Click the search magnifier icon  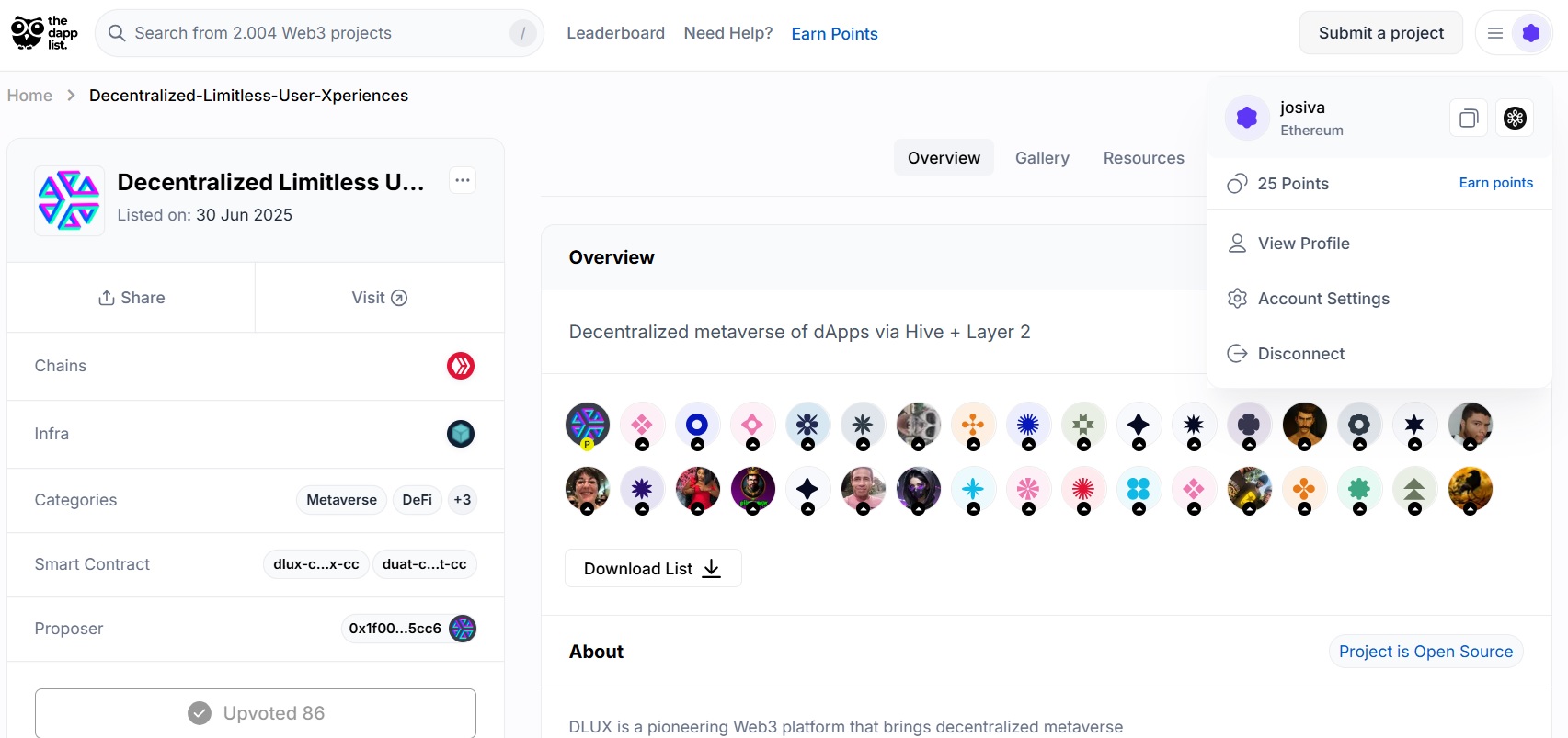click(117, 33)
